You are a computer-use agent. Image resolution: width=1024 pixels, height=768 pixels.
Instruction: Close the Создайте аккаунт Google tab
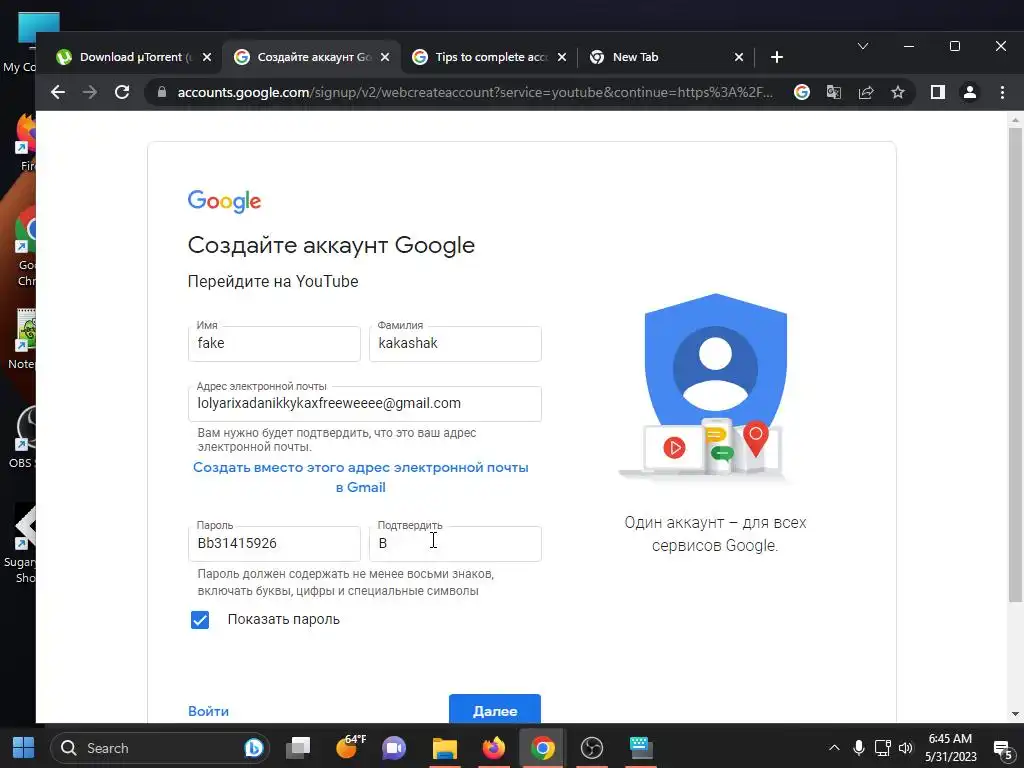(x=385, y=57)
